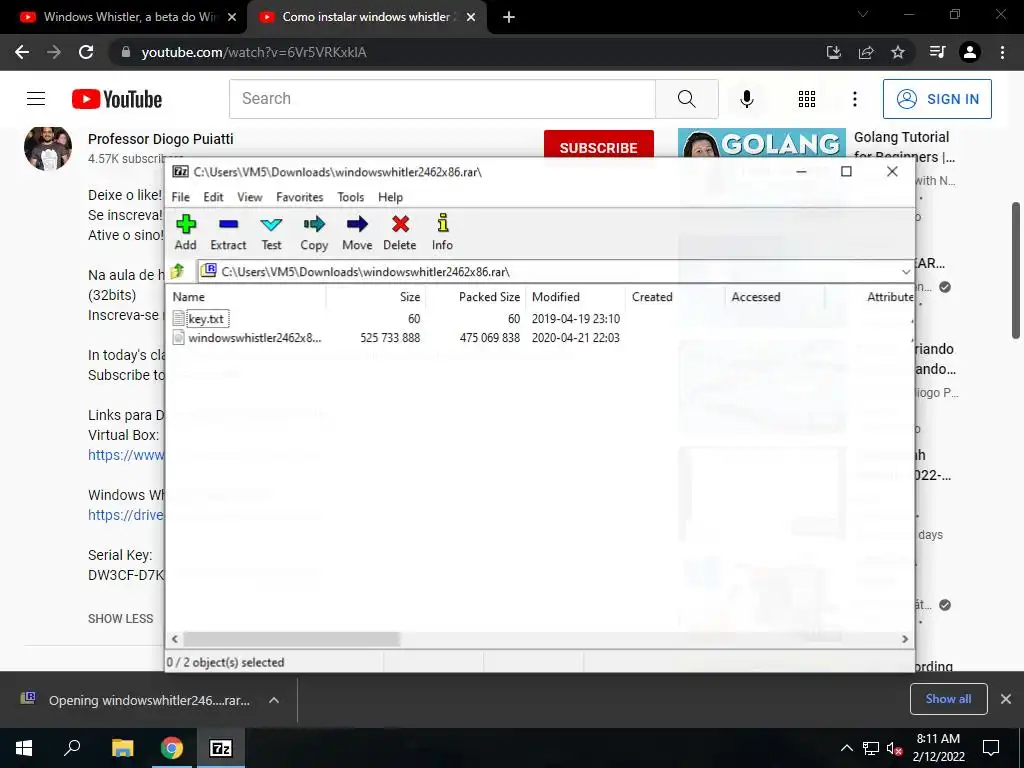Viewport: 1024px width, 768px height.
Task: Sort by the Accessed column header
Action: pos(775,296)
